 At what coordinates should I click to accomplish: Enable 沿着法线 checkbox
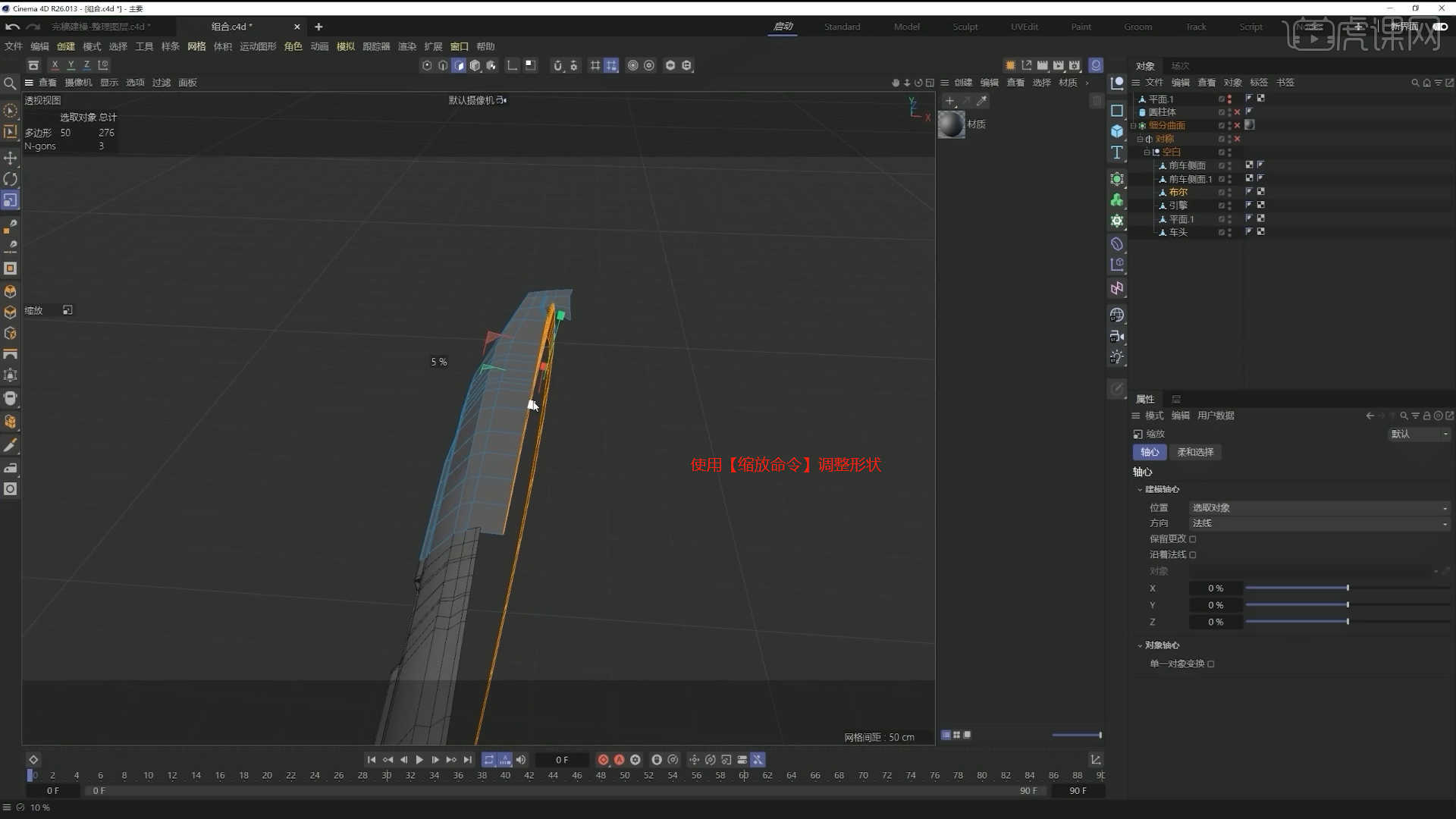tap(1193, 555)
